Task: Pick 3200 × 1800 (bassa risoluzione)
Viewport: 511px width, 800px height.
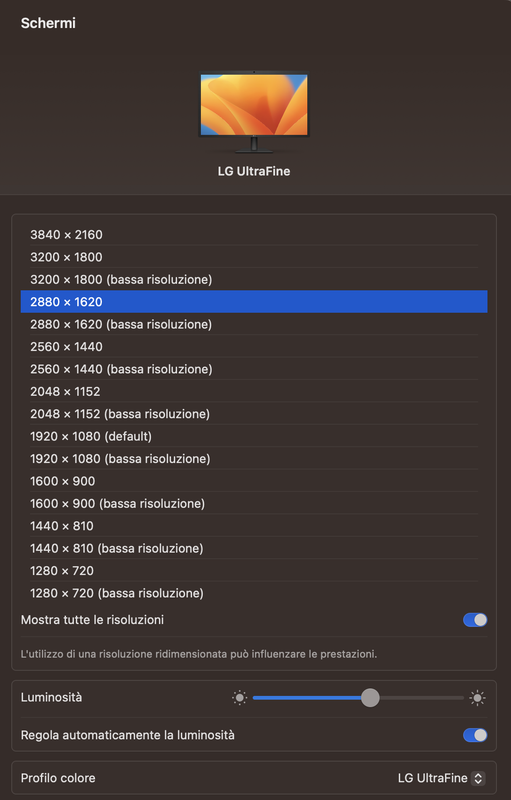Action: [x=254, y=280]
